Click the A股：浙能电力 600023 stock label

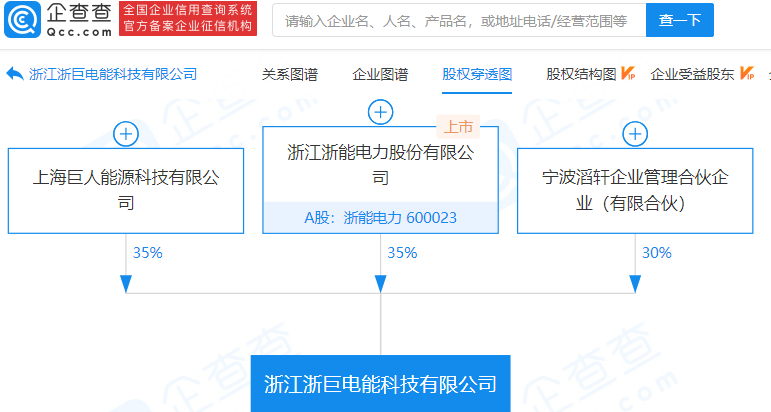[381, 217]
